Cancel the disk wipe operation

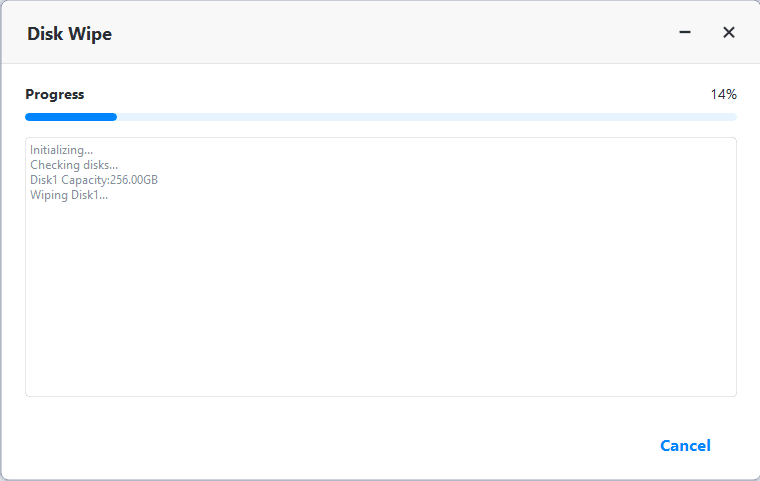pos(685,446)
